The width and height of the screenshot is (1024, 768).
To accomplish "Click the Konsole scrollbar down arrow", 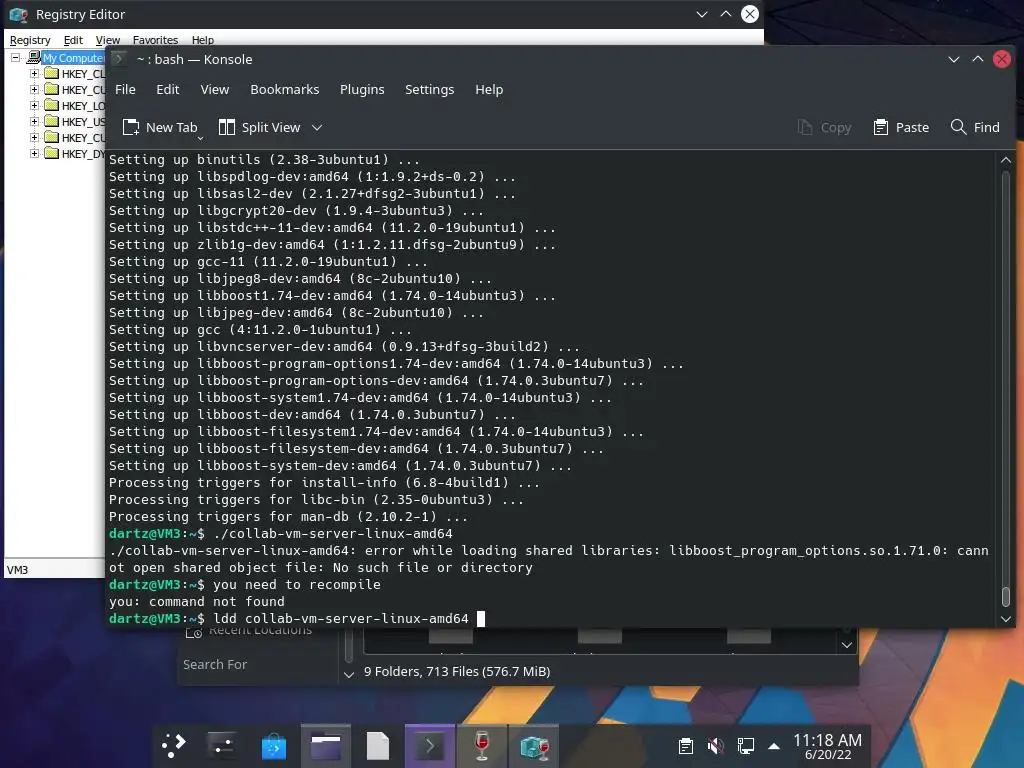I will (1006, 619).
